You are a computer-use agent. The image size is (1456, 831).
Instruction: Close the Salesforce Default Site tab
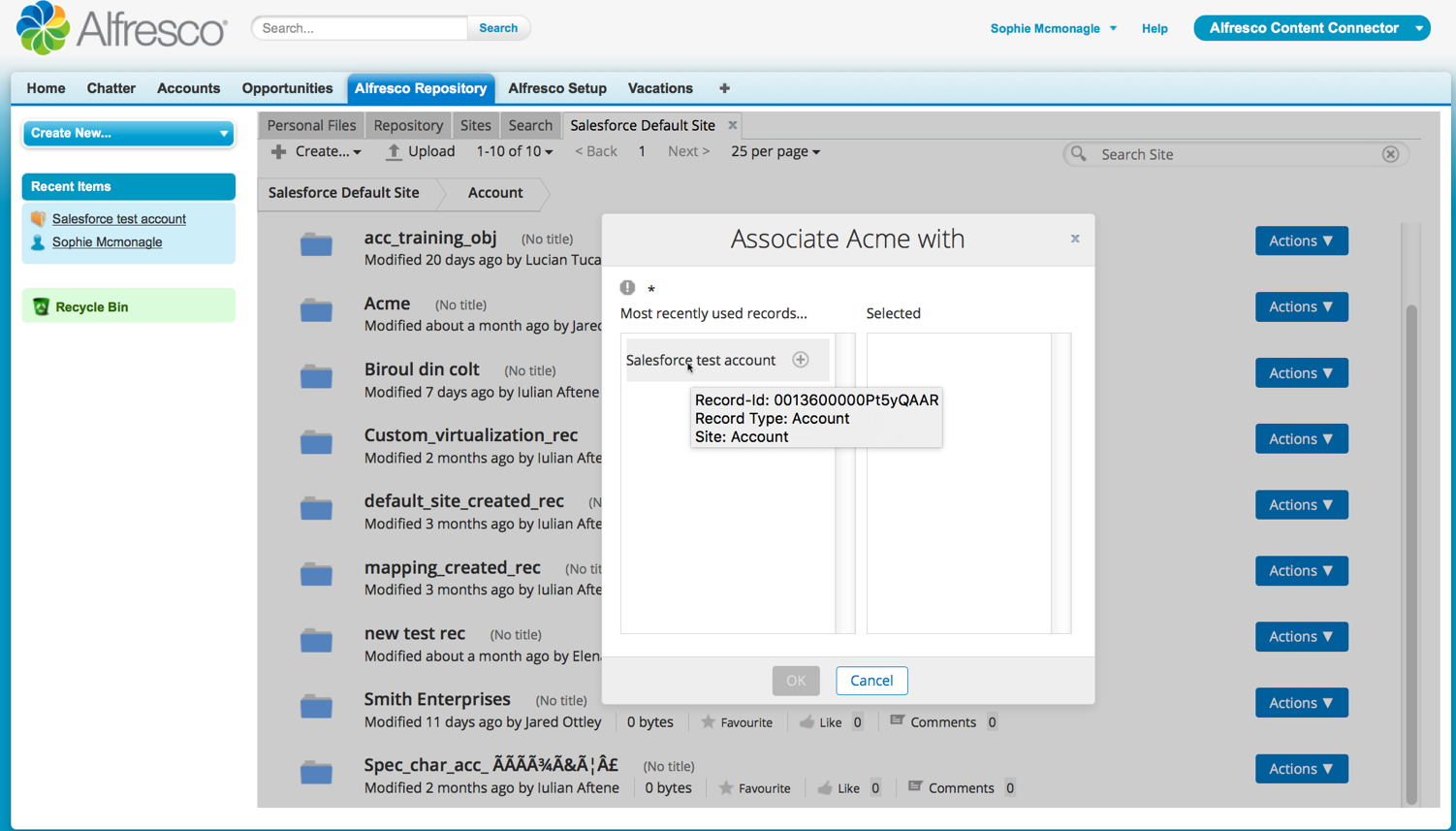733,125
